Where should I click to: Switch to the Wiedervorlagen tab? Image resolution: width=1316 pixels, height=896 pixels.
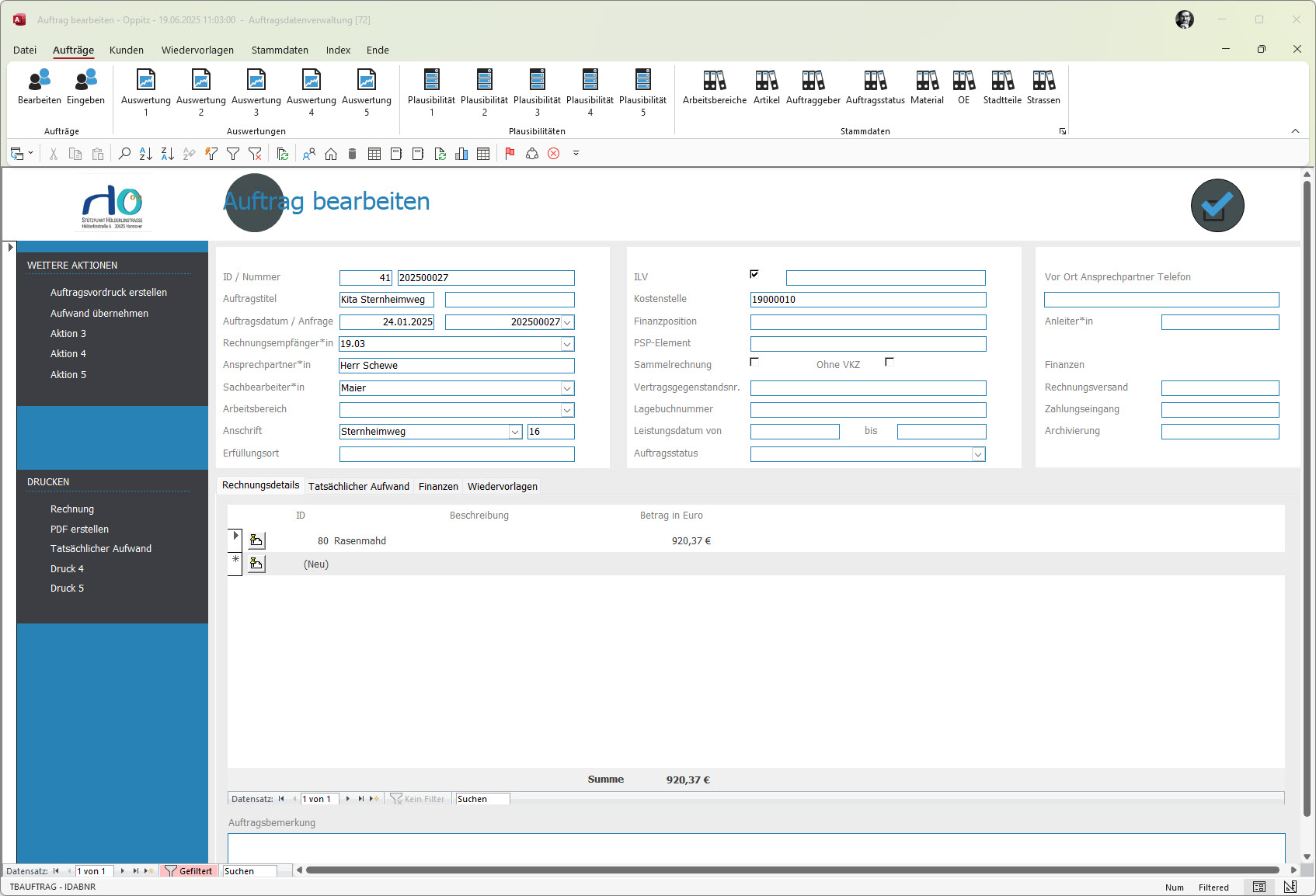(503, 487)
